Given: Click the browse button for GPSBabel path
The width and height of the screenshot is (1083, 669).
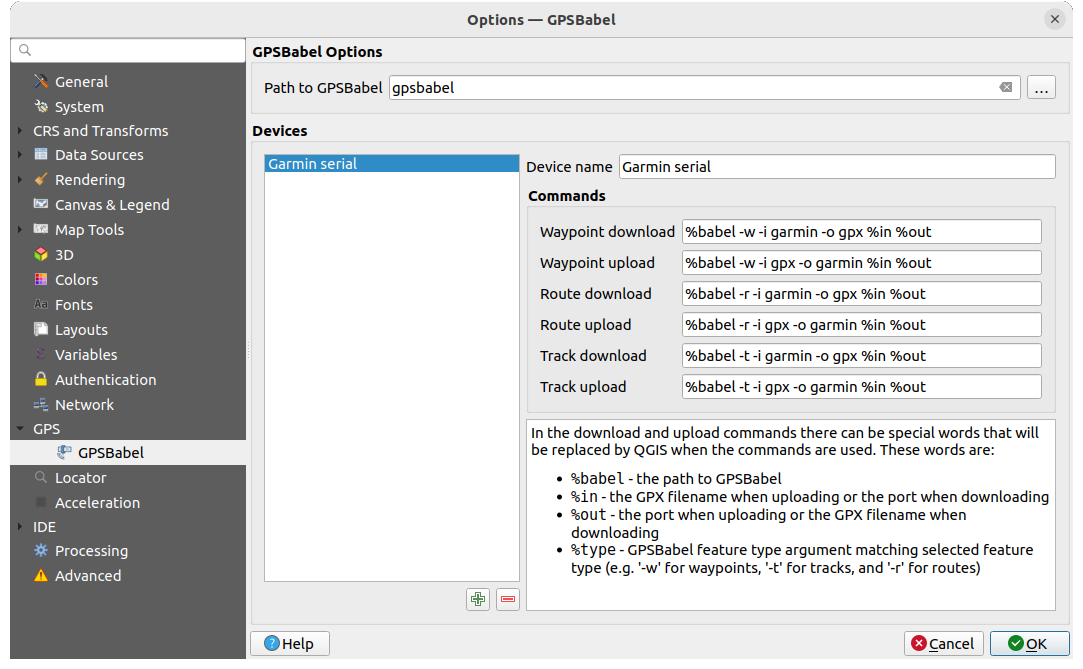Looking at the screenshot, I should pyautogui.click(x=1041, y=88).
